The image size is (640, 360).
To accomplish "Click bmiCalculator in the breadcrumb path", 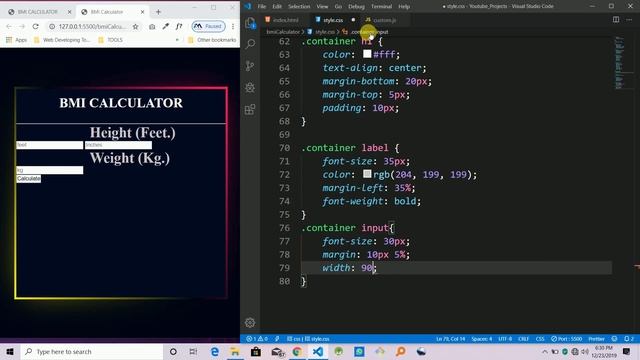I will pyautogui.click(x=283, y=32).
